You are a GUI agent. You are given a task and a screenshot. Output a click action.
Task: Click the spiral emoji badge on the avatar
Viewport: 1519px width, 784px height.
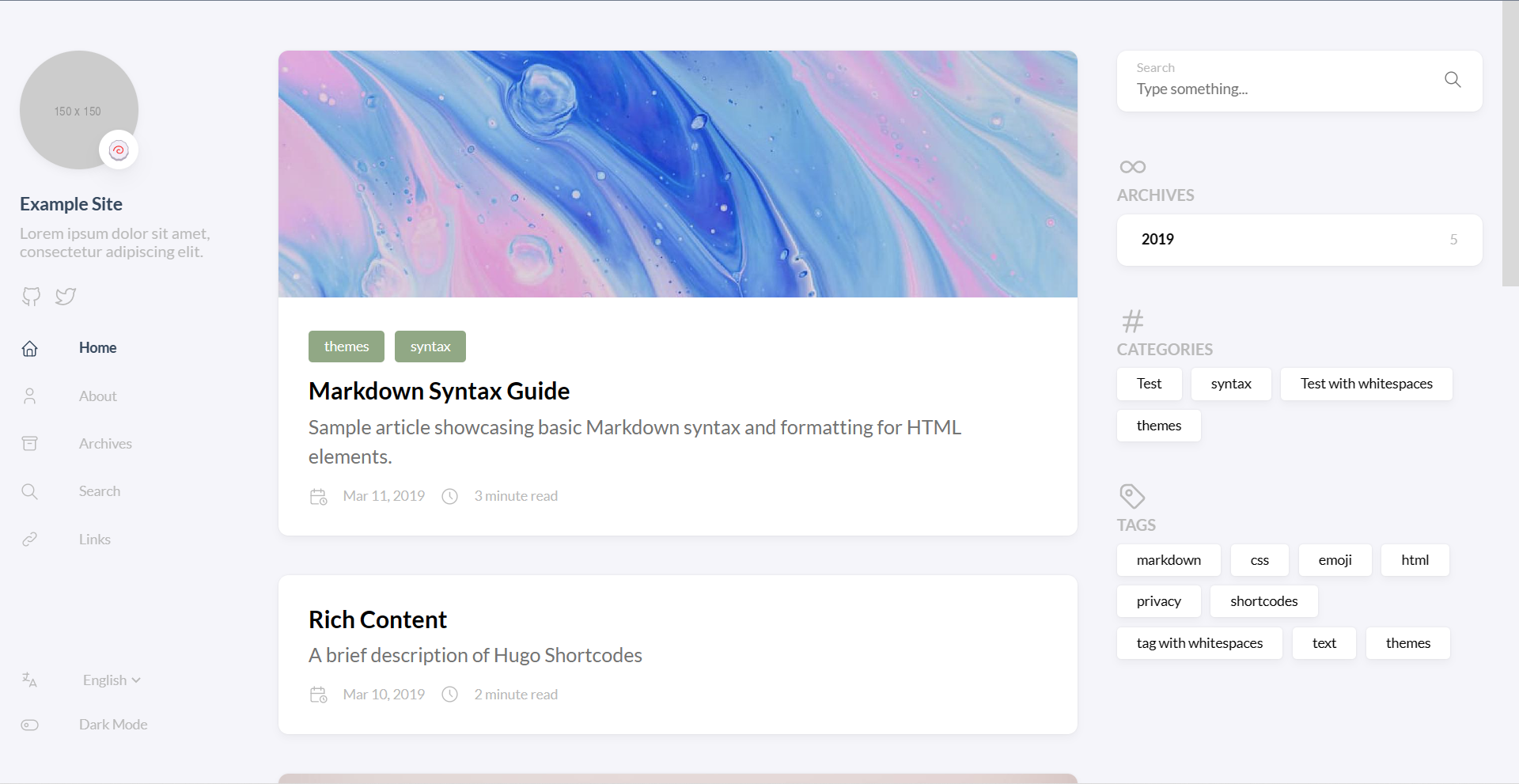point(119,150)
